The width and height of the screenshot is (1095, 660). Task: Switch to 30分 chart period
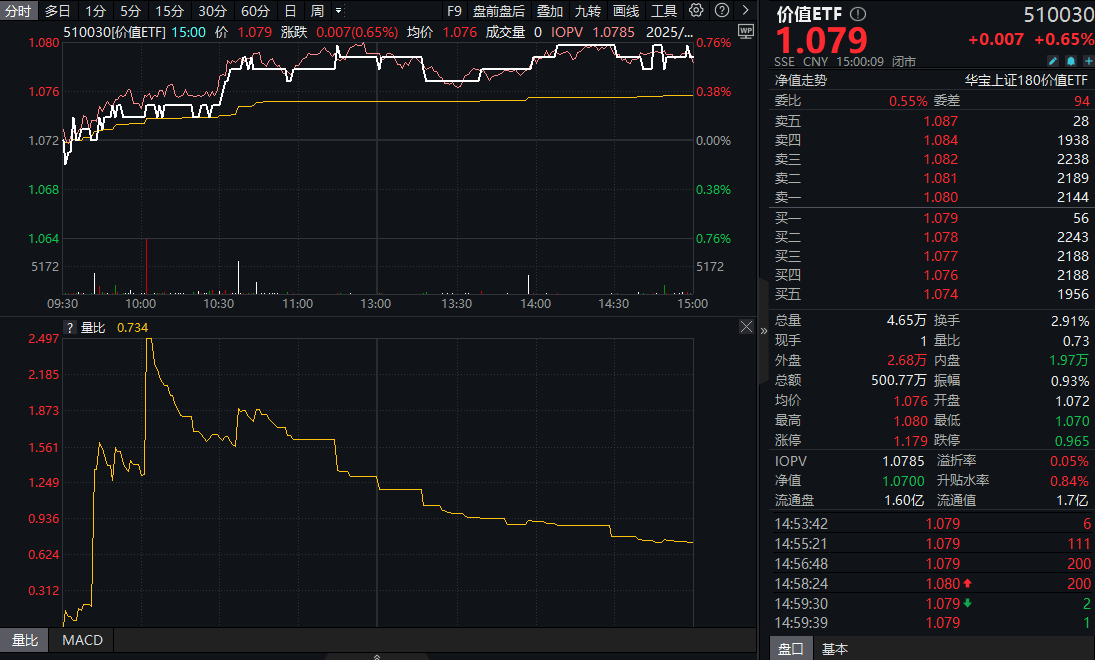pos(212,10)
